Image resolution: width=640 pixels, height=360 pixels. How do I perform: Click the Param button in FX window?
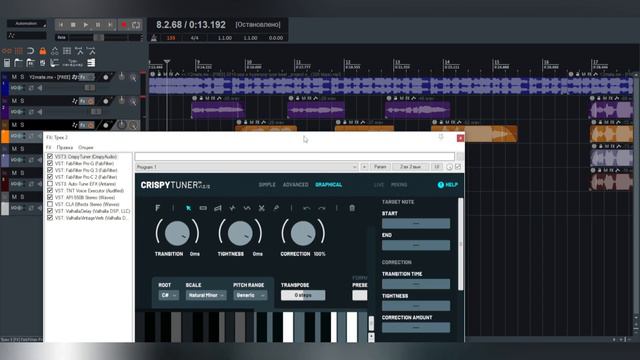coord(380,167)
